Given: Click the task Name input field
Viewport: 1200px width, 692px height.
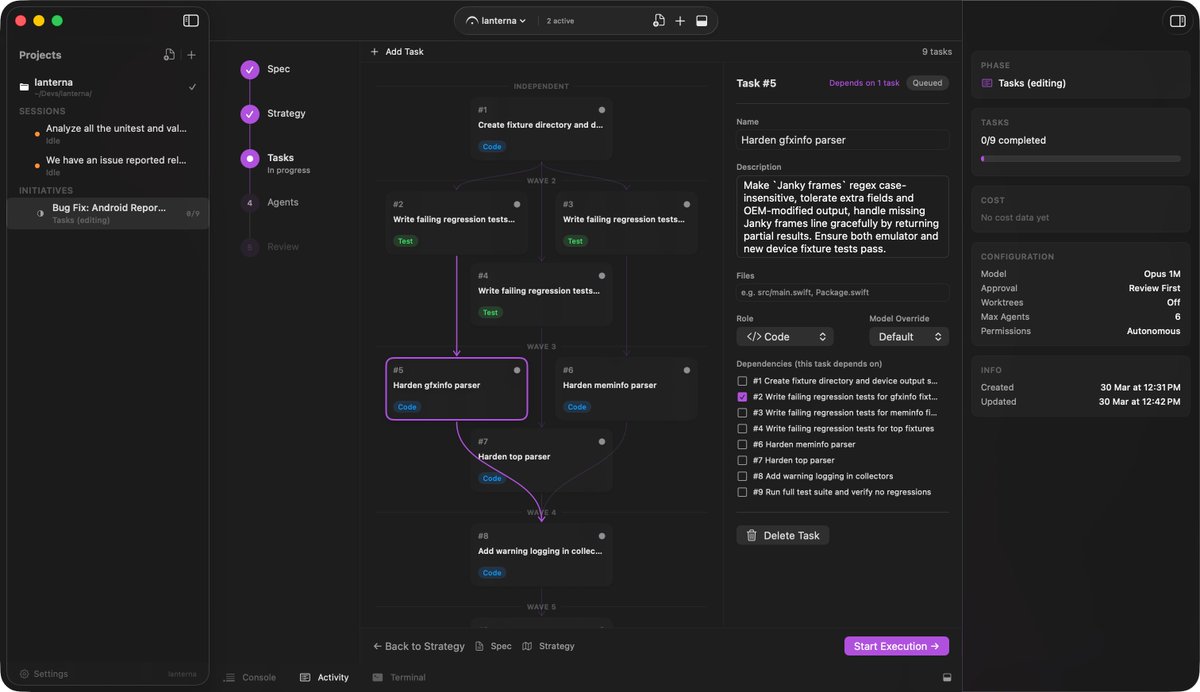Looking at the screenshot, I should click(843, 140).
